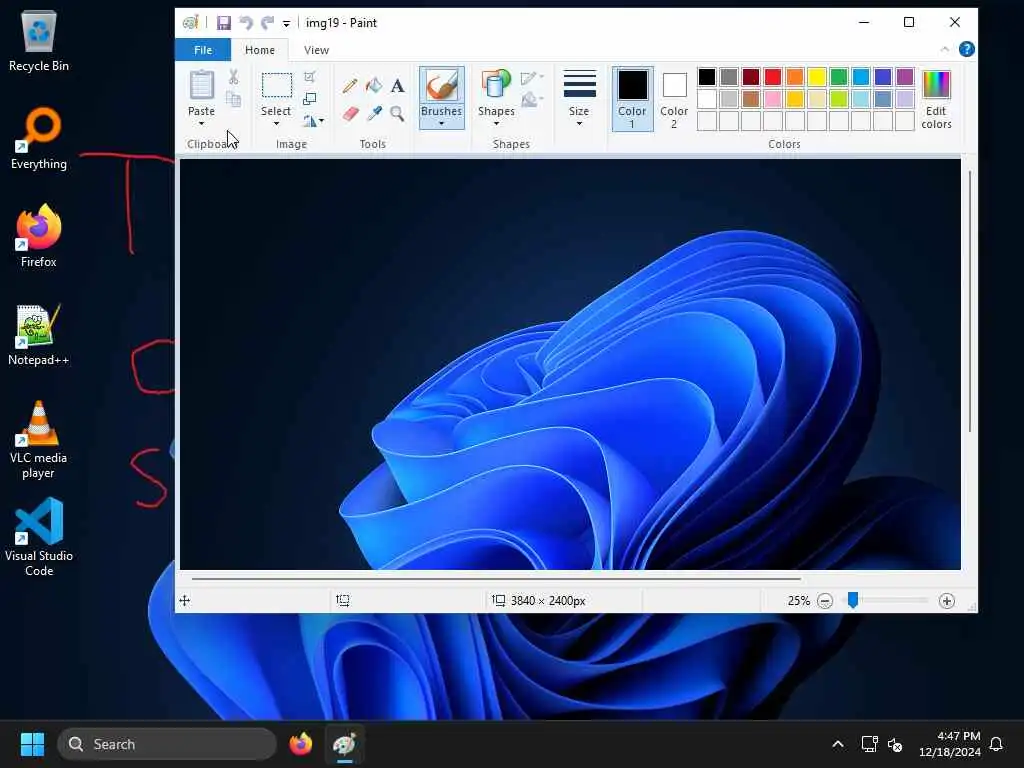
Task: Switch to the View ribbon tab
Action: point(316,50)
